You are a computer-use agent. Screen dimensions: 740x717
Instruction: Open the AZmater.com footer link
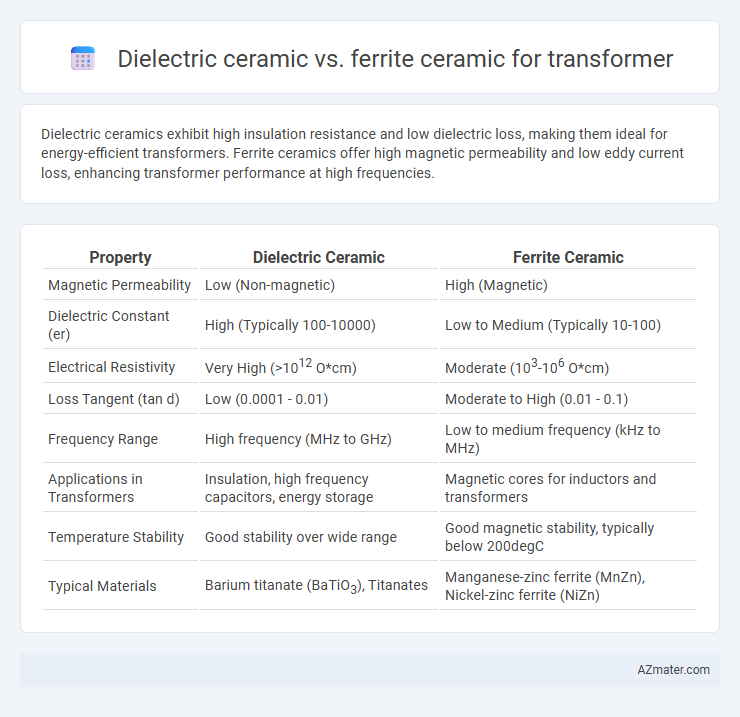point(673,670)
